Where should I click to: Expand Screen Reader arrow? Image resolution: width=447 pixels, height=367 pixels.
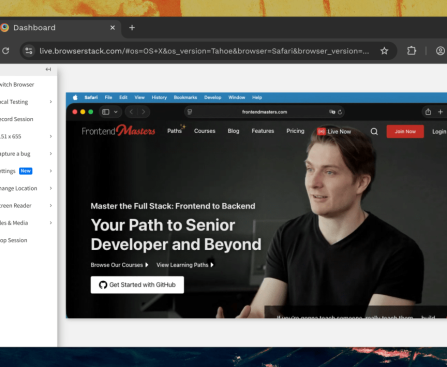click(x=51, y=206)
